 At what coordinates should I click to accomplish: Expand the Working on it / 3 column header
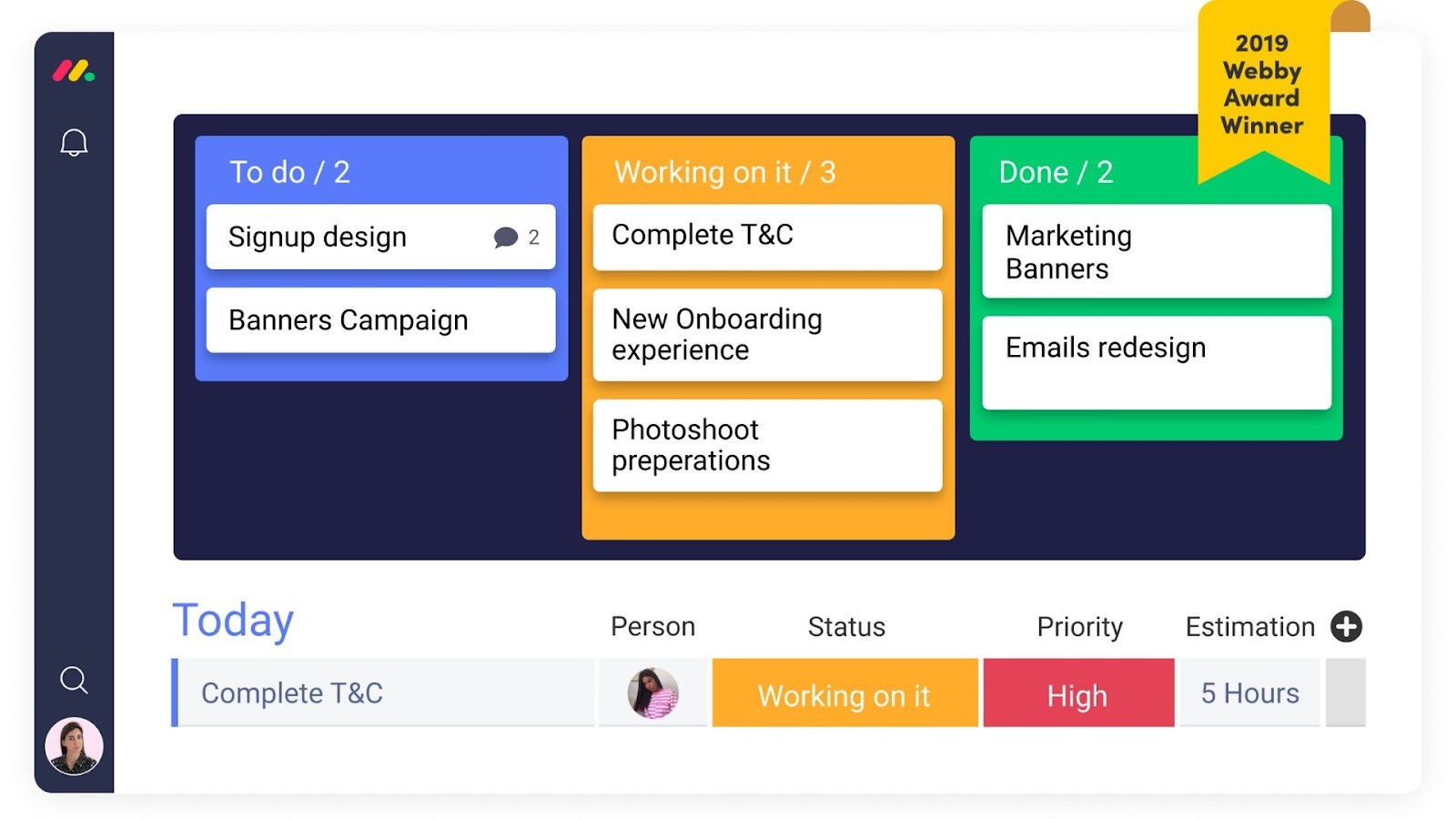coord(725,171)
